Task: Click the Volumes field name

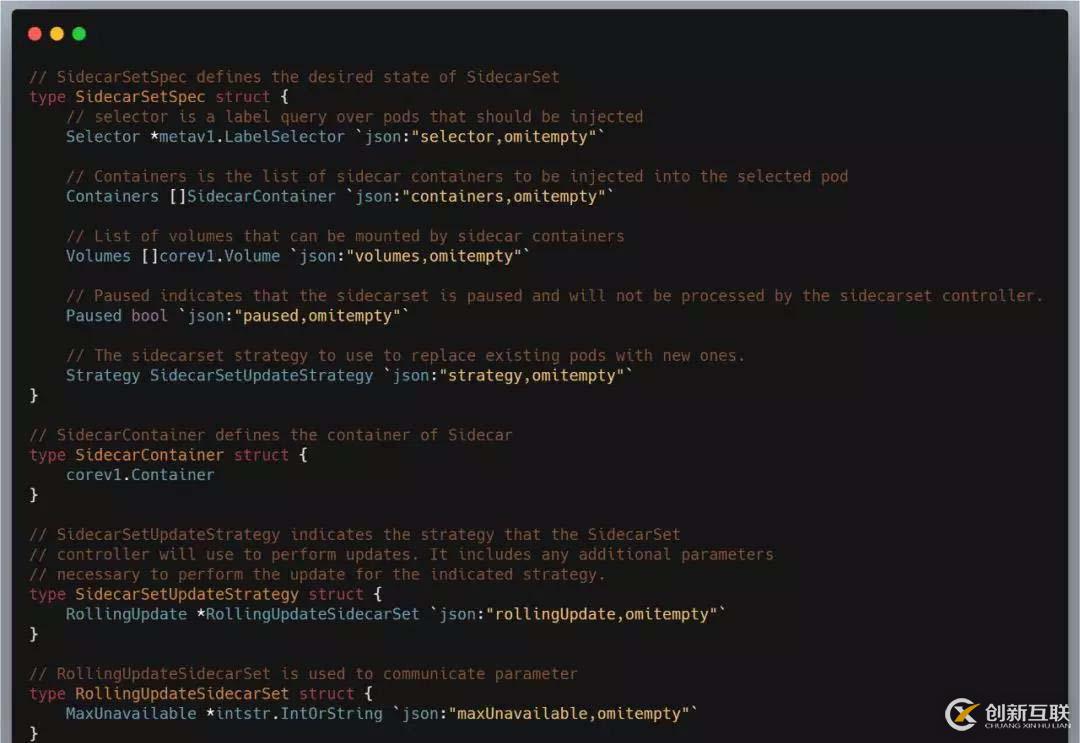Action: point(98,256)
